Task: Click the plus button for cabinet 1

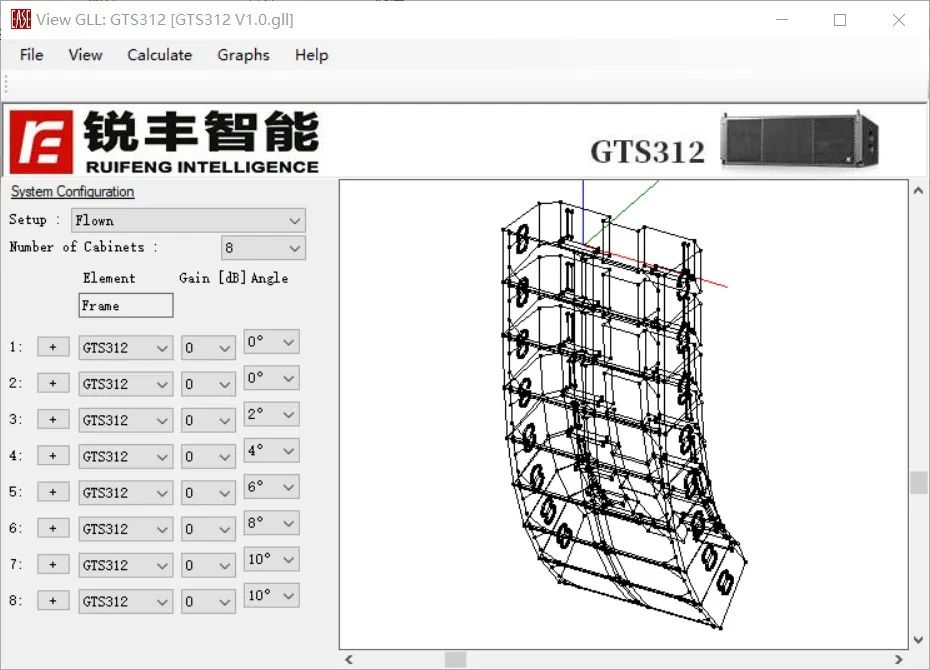Action: (x=53, y=347)
